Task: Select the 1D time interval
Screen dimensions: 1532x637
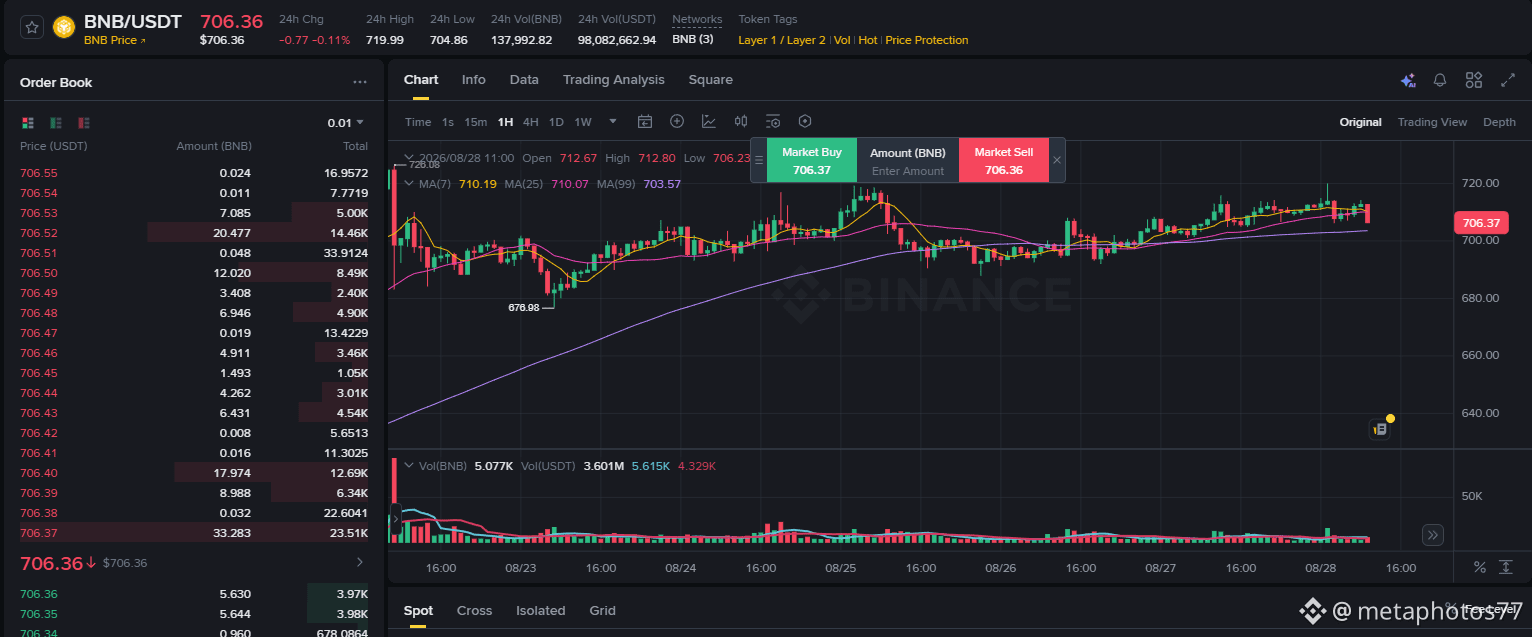Action: click(556, 122)
